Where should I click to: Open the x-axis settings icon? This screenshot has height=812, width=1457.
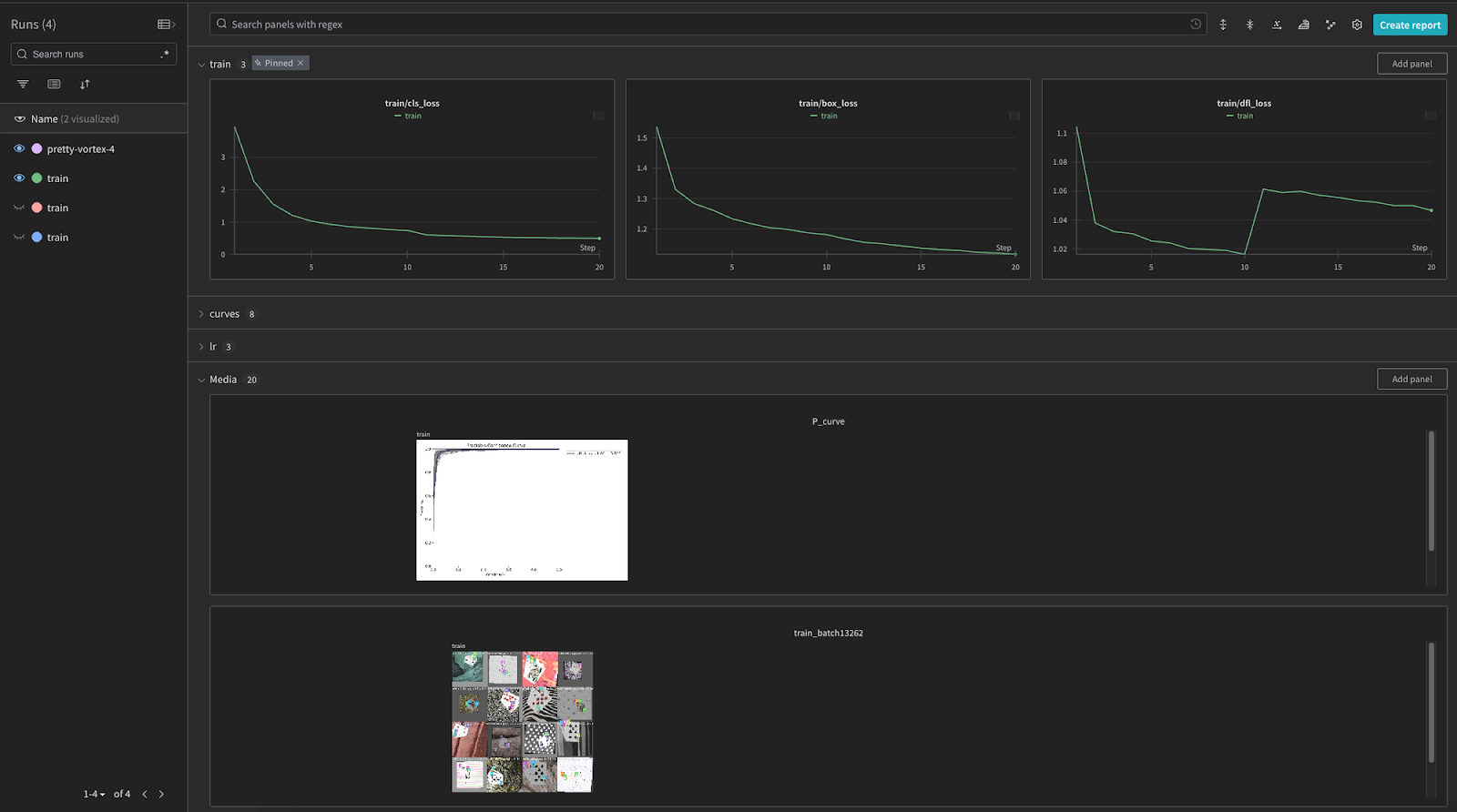(x=1277, y=25)
